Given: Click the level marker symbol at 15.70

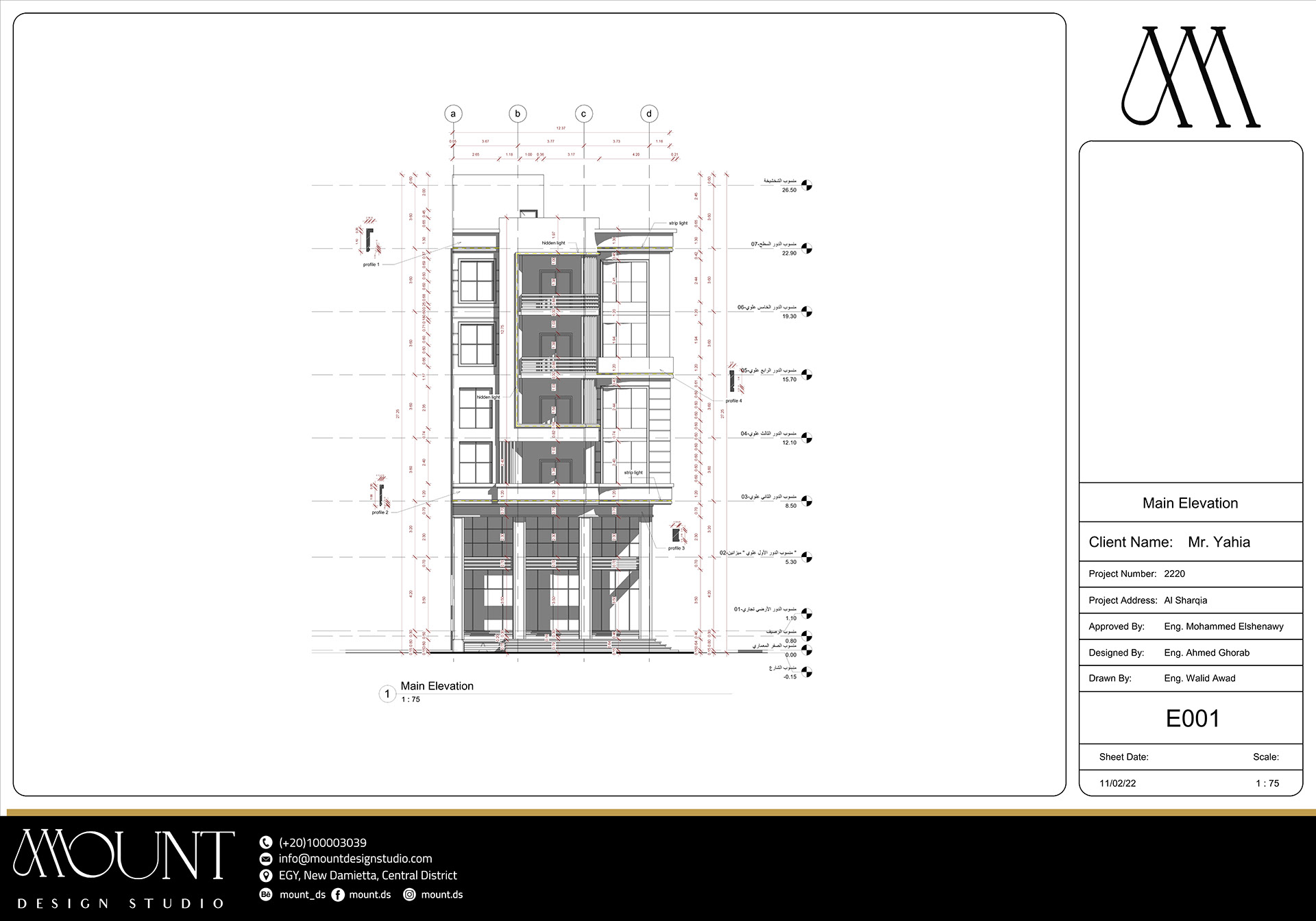Looking at the screenshot, I should tap(807, 374).
